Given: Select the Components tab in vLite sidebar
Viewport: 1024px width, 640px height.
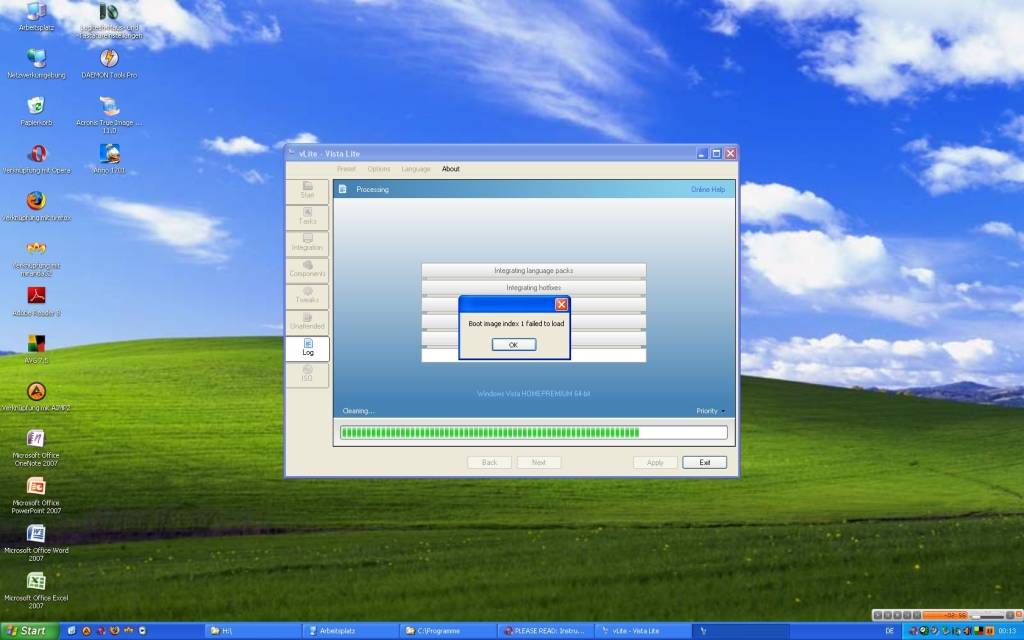Looking at the screenshot, I should 308,269.
